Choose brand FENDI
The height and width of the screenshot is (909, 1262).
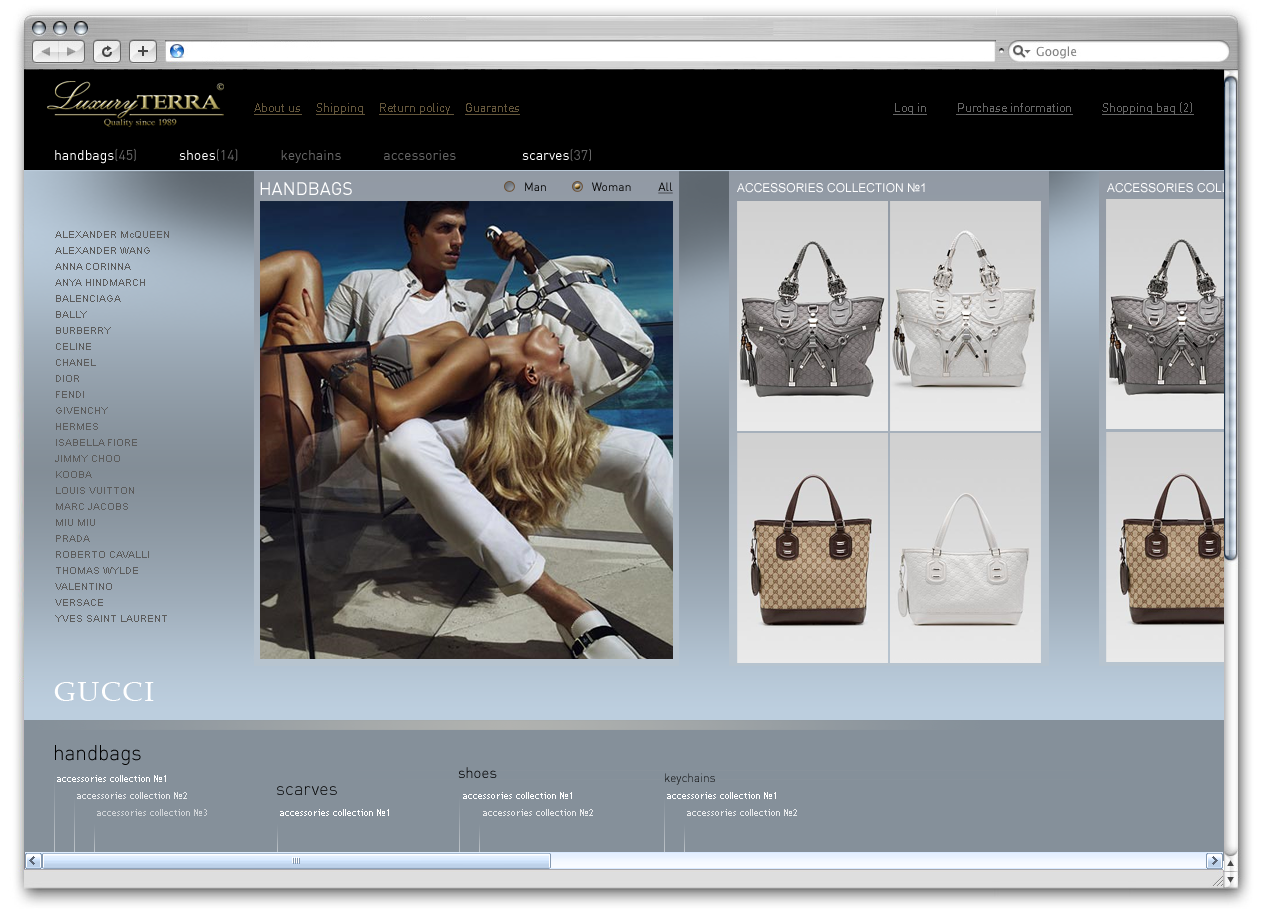(70, 394)
